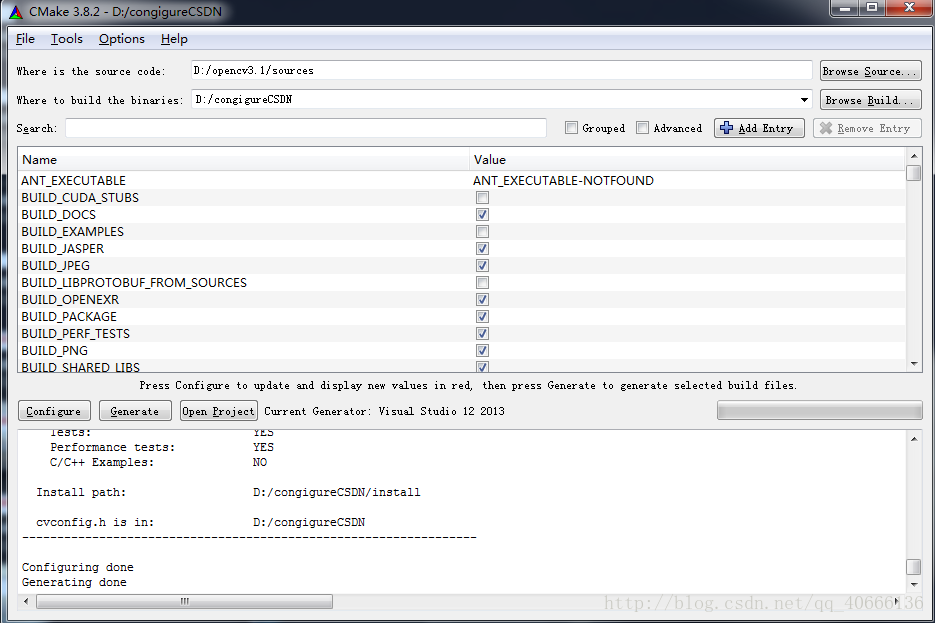
Task: Click the source code path field
Action: (x=501, y=70)
